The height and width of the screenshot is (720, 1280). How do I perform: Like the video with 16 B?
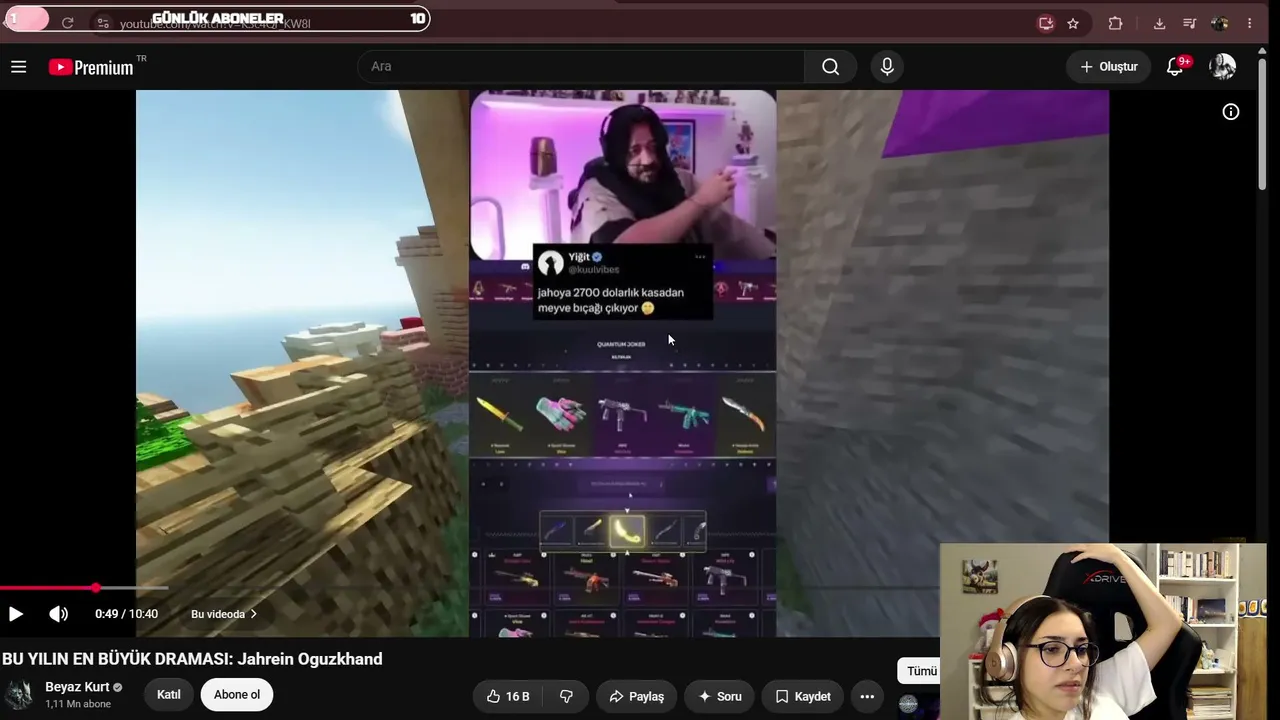pos(509,696)
